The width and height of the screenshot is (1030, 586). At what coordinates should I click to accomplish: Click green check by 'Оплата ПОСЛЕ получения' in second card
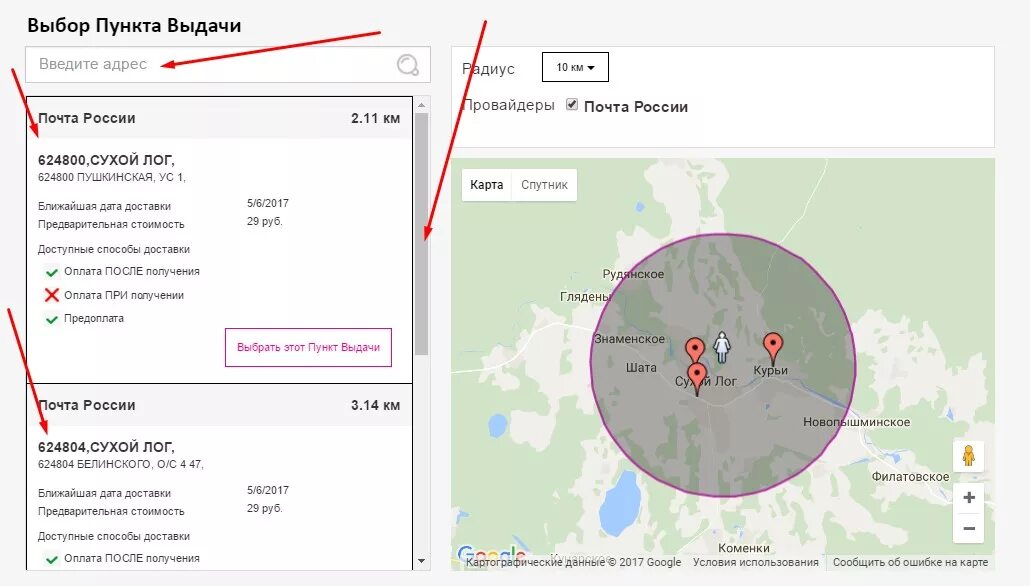point(52,559)
